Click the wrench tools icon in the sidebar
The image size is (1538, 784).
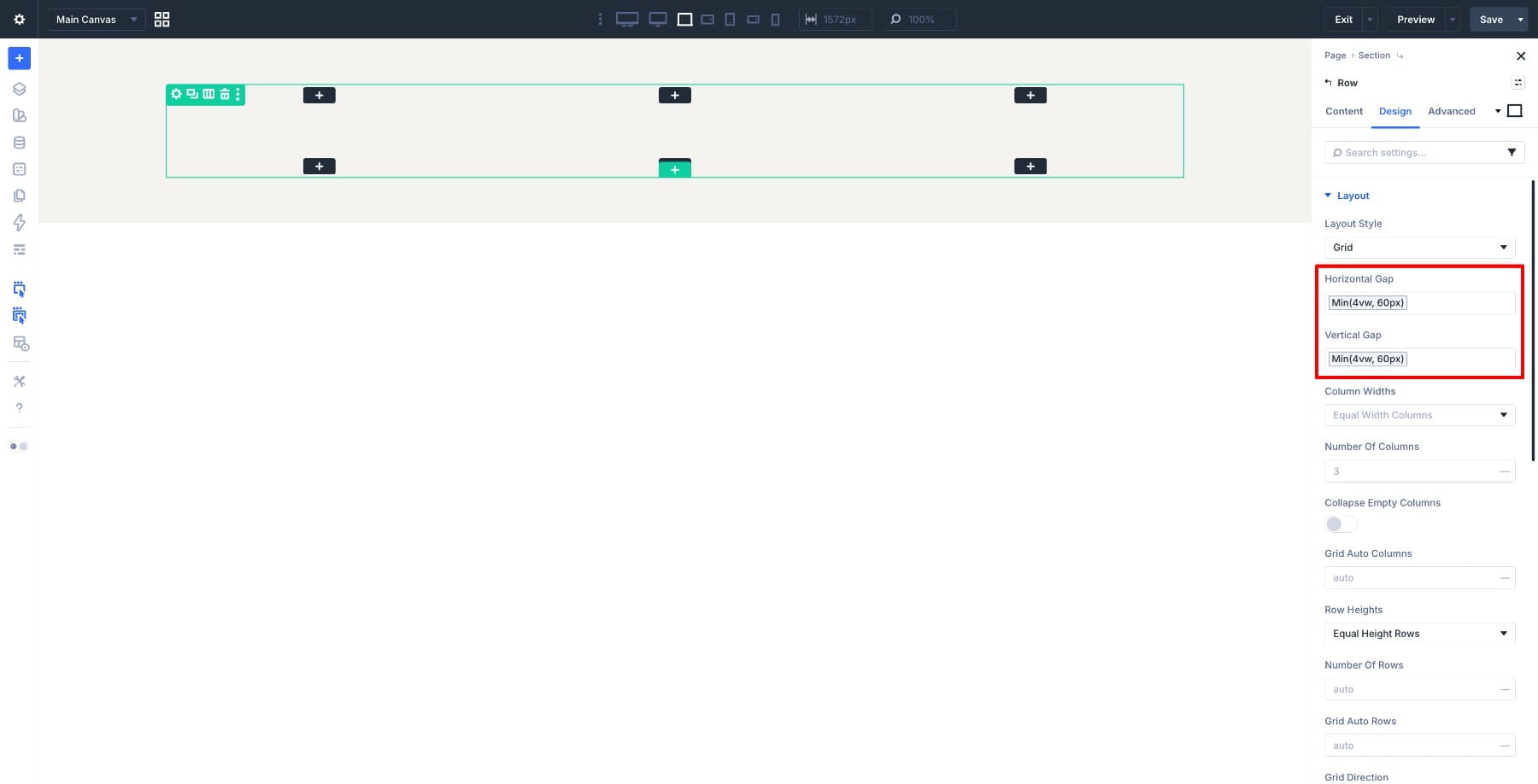(19, 381)
